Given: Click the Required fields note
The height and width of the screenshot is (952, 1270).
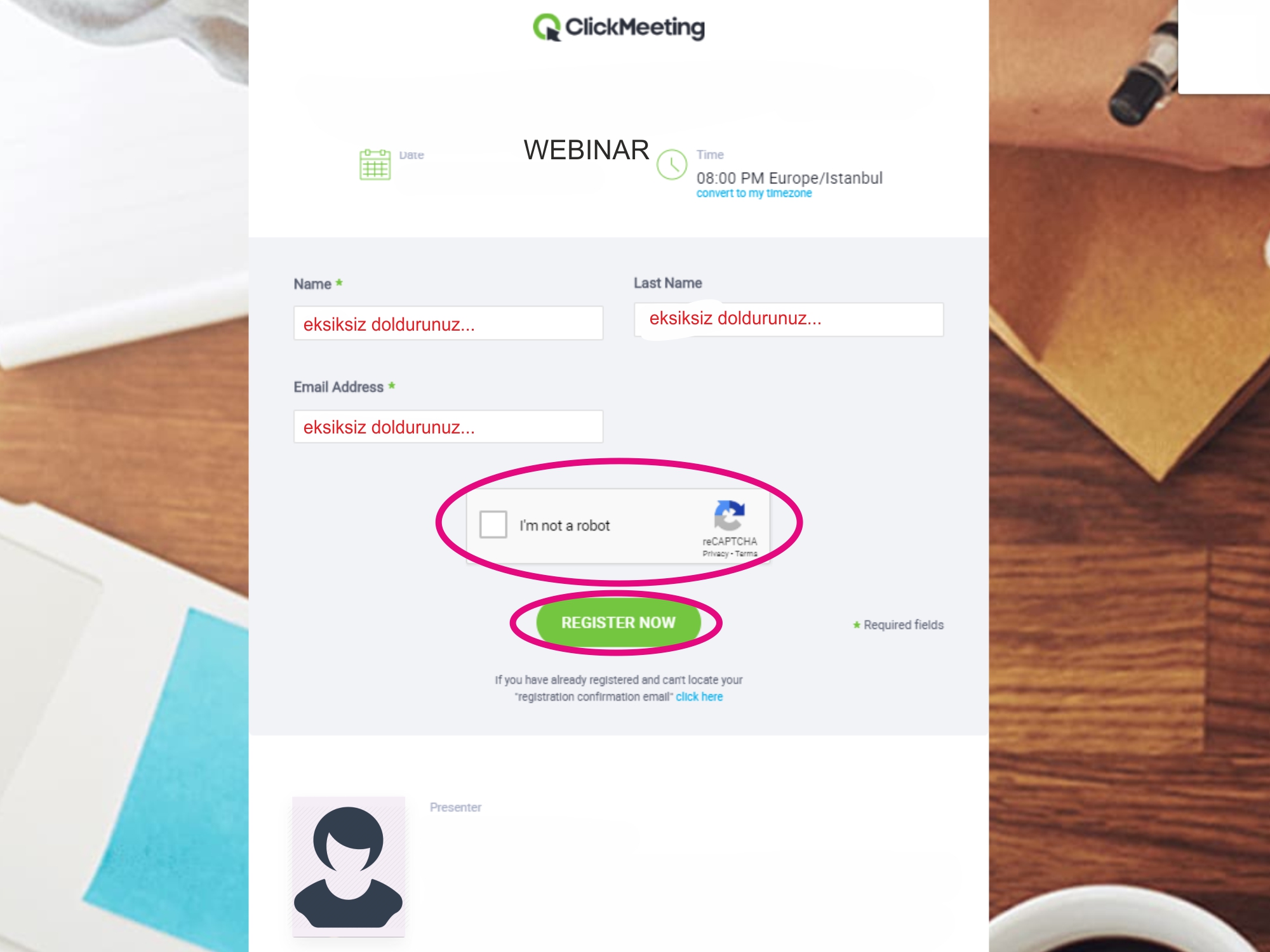Looking at the screenshot, I should [x=899, y=625].
